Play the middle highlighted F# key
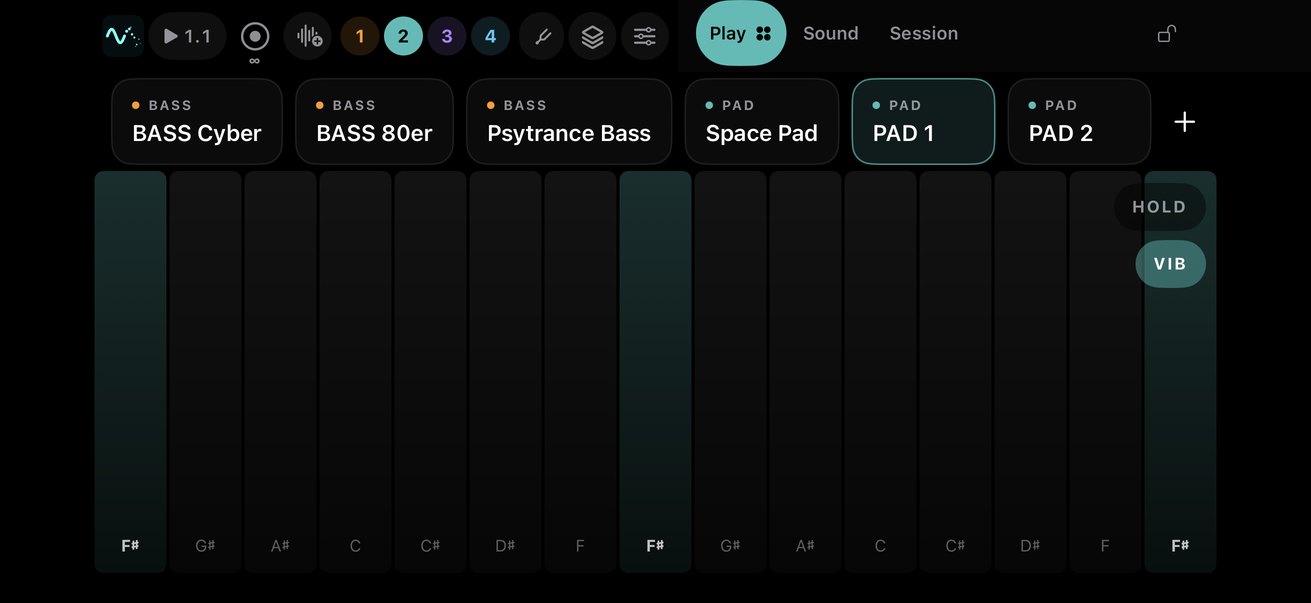This screenshot has height=603, width=1311. [x=655, y=371]
